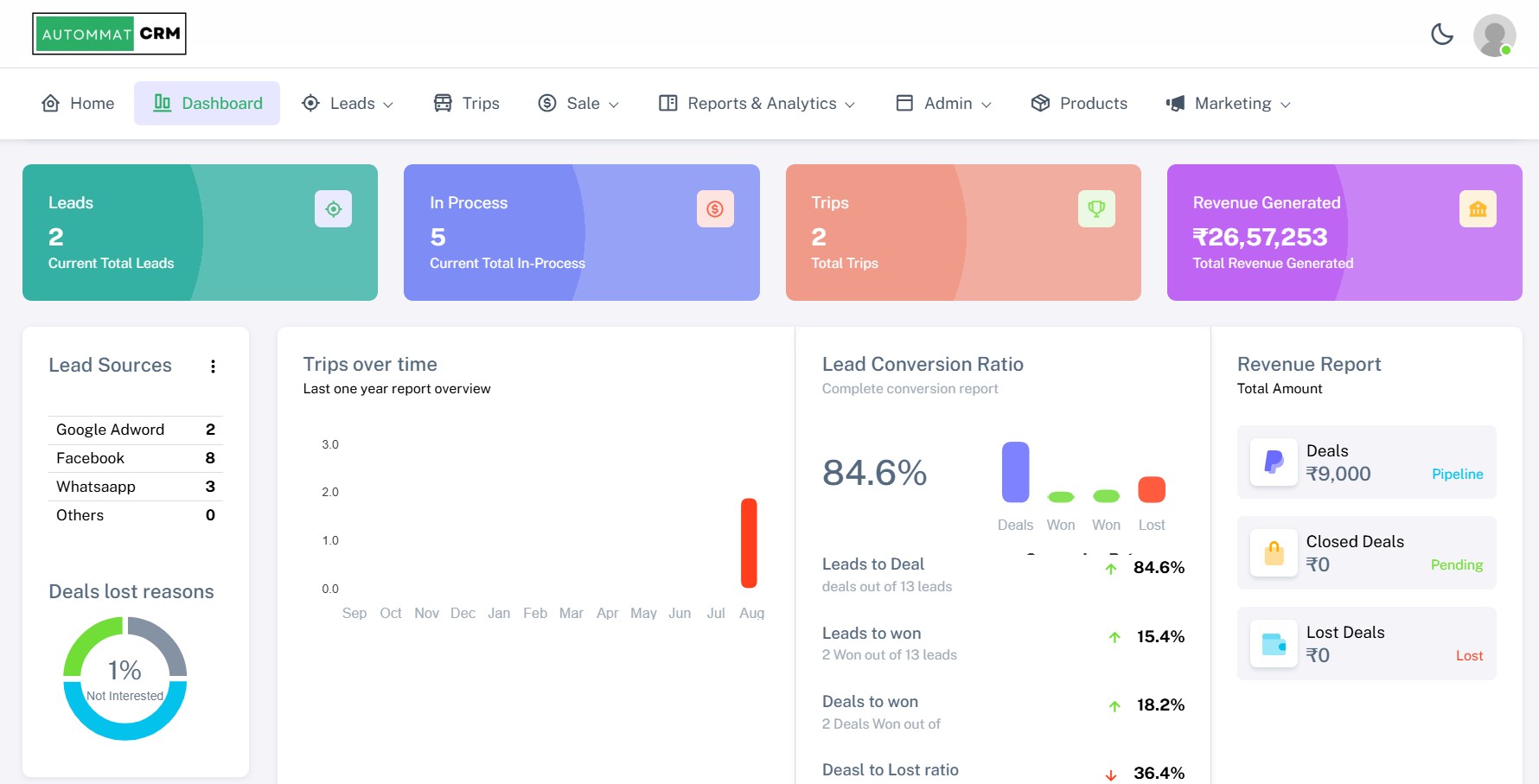Click the AUTOMMAT CRM logo
Screen dimensions: 1539x784
click(109, 33)
